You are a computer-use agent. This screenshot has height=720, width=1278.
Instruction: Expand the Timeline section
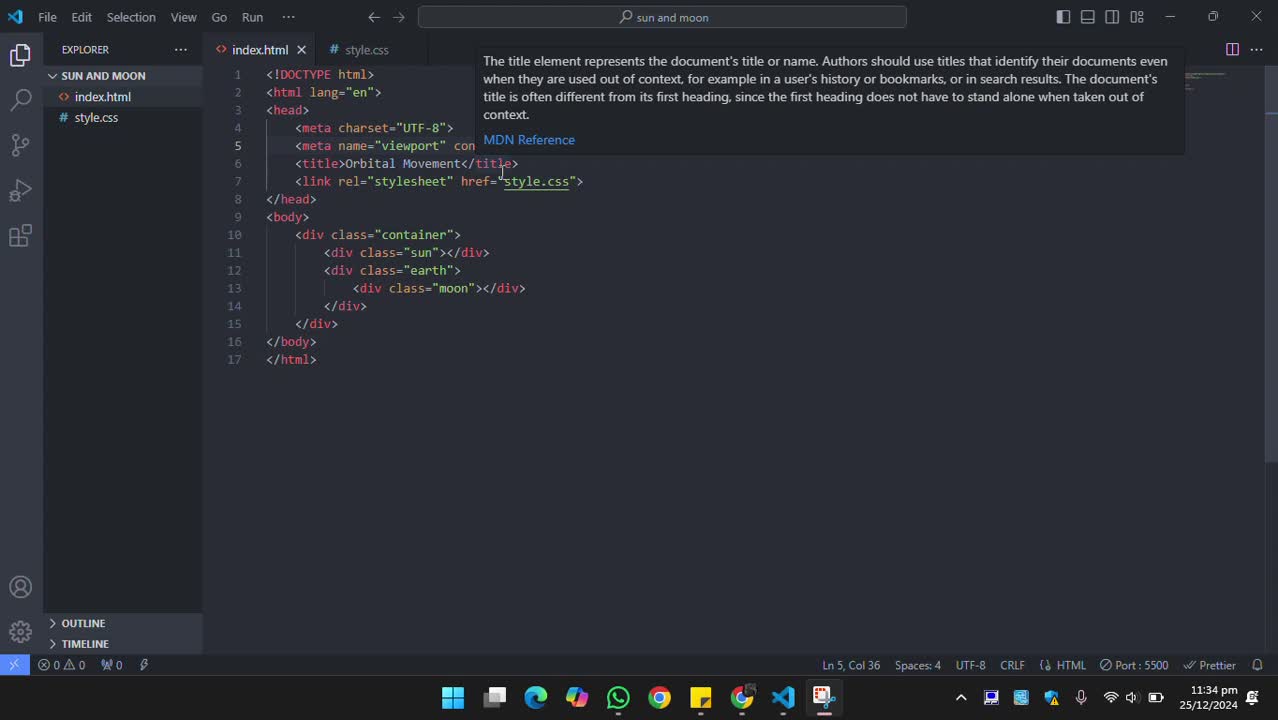point(85,644)
